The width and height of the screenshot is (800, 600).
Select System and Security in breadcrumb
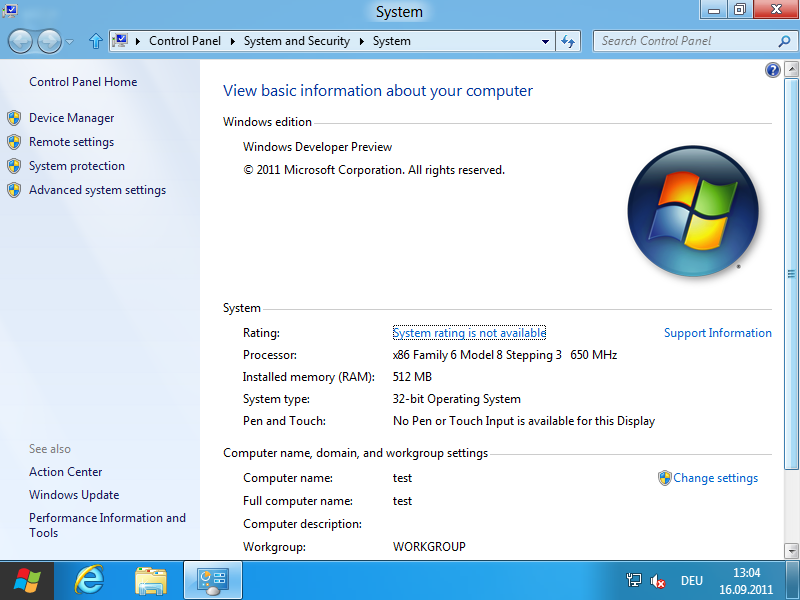pyautogui.click(x=297, y=42)
